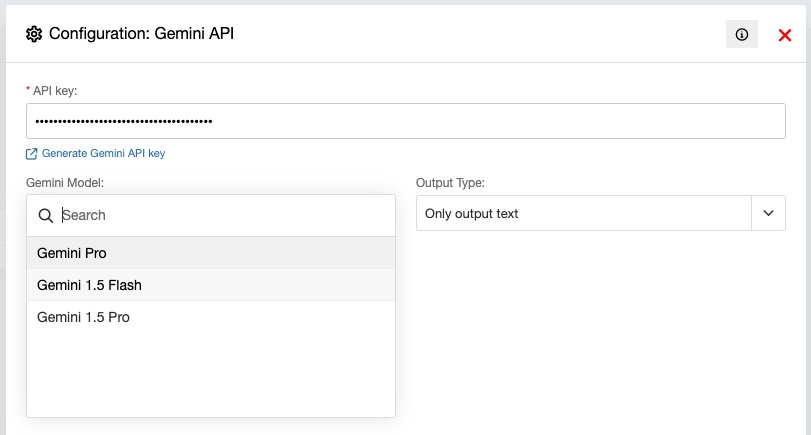This screenshot has width=811, height=435.
Task: Close the Gemini API configuration dialog
Action: point(785,35)
